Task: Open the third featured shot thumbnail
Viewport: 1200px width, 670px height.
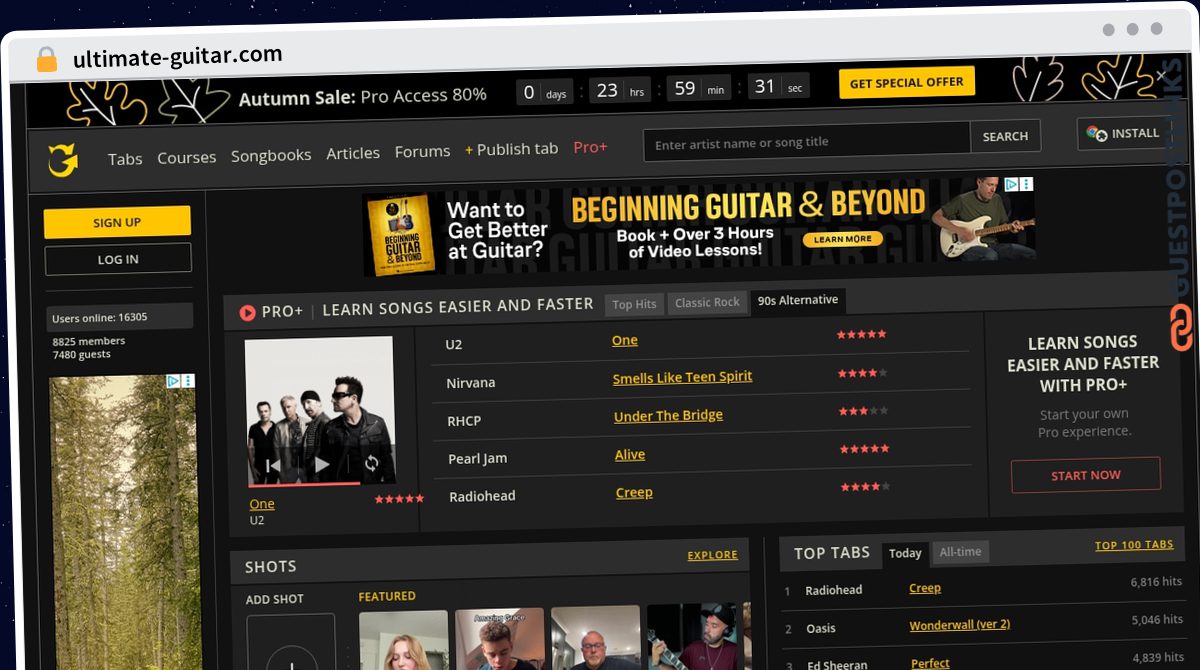Action: tap(595, 638)
